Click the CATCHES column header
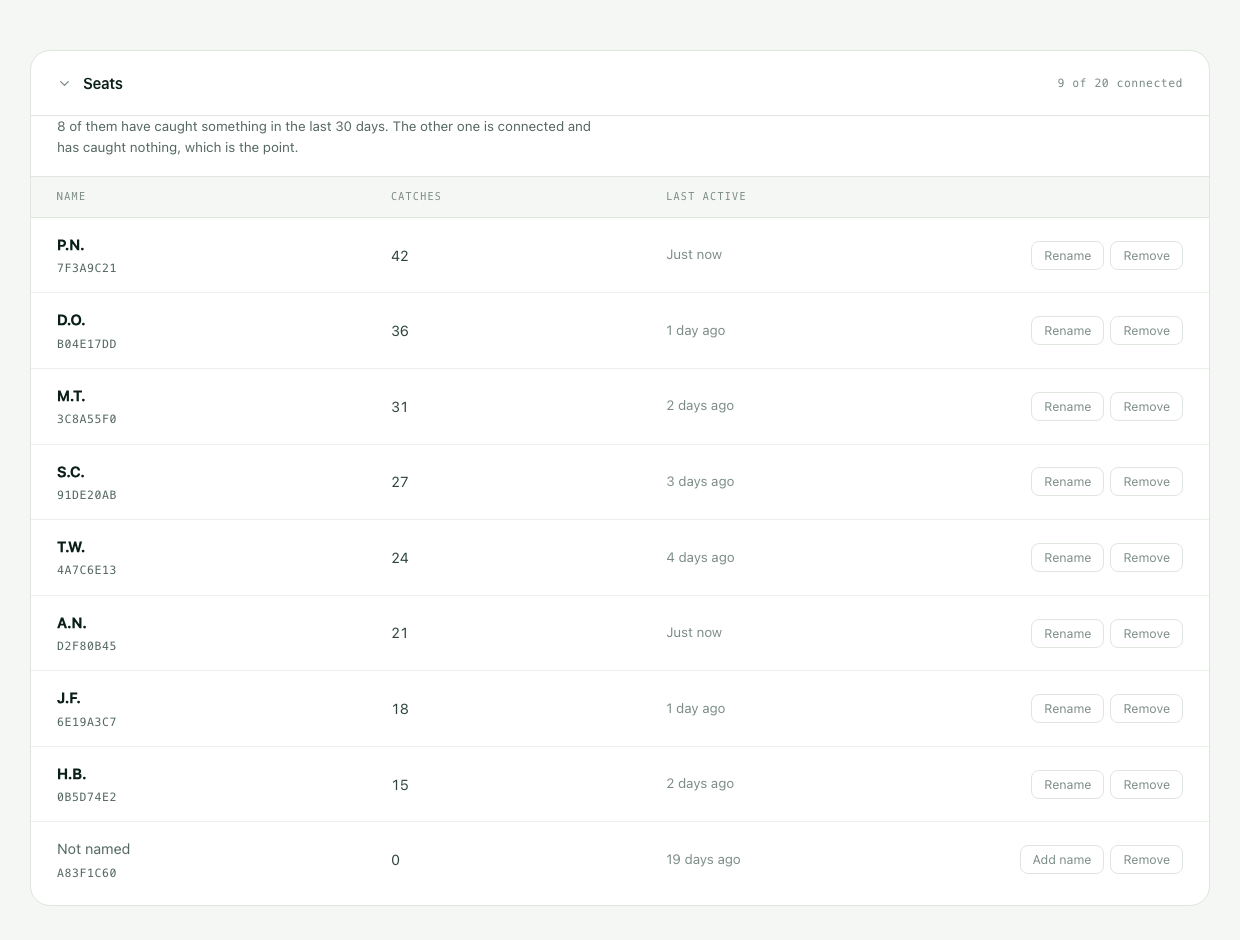 tap(416, 196)
